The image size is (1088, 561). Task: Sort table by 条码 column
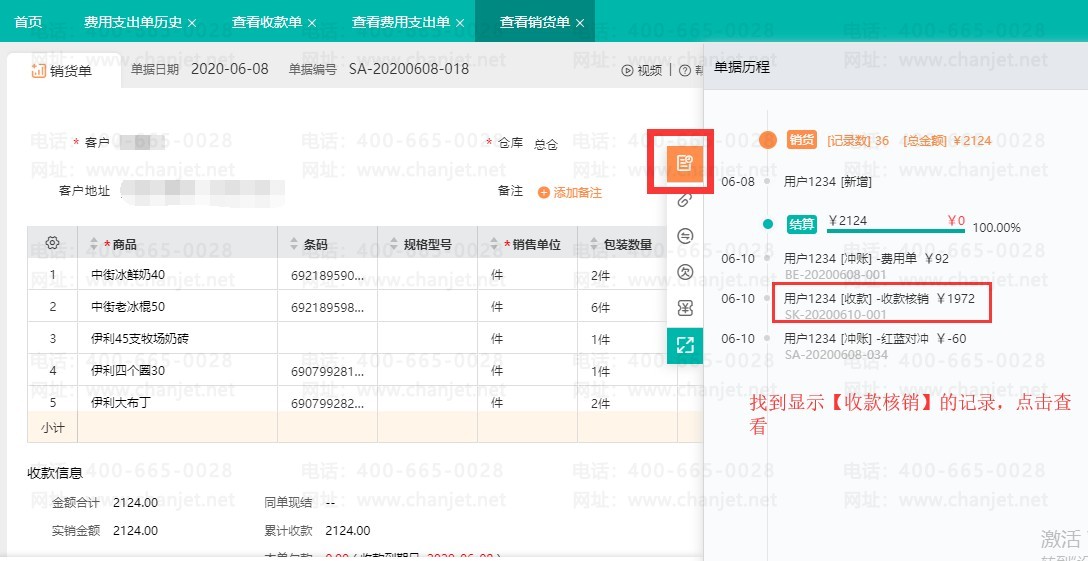(x=294, y=245)
